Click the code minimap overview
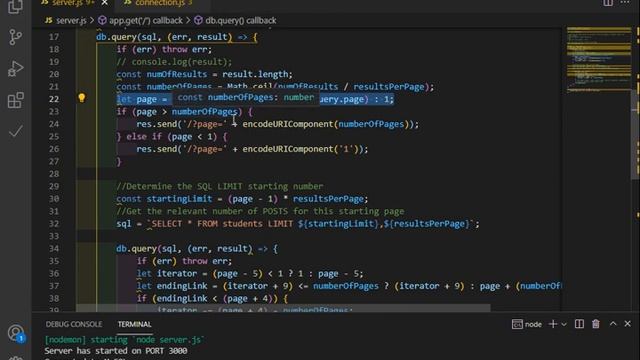This screenshot has height=360, width=640. [x=599, y=59]
